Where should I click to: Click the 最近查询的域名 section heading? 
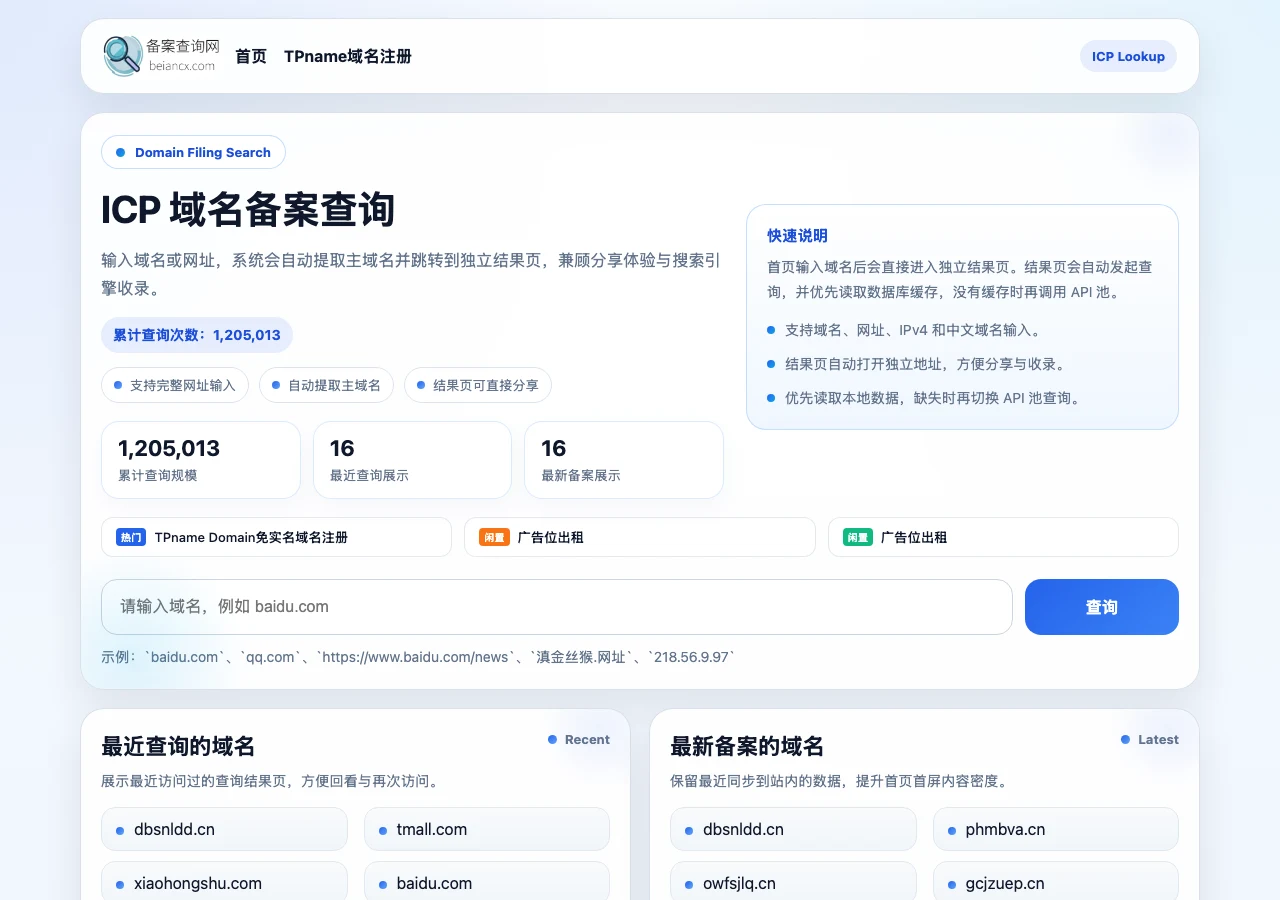coord(178,746)
